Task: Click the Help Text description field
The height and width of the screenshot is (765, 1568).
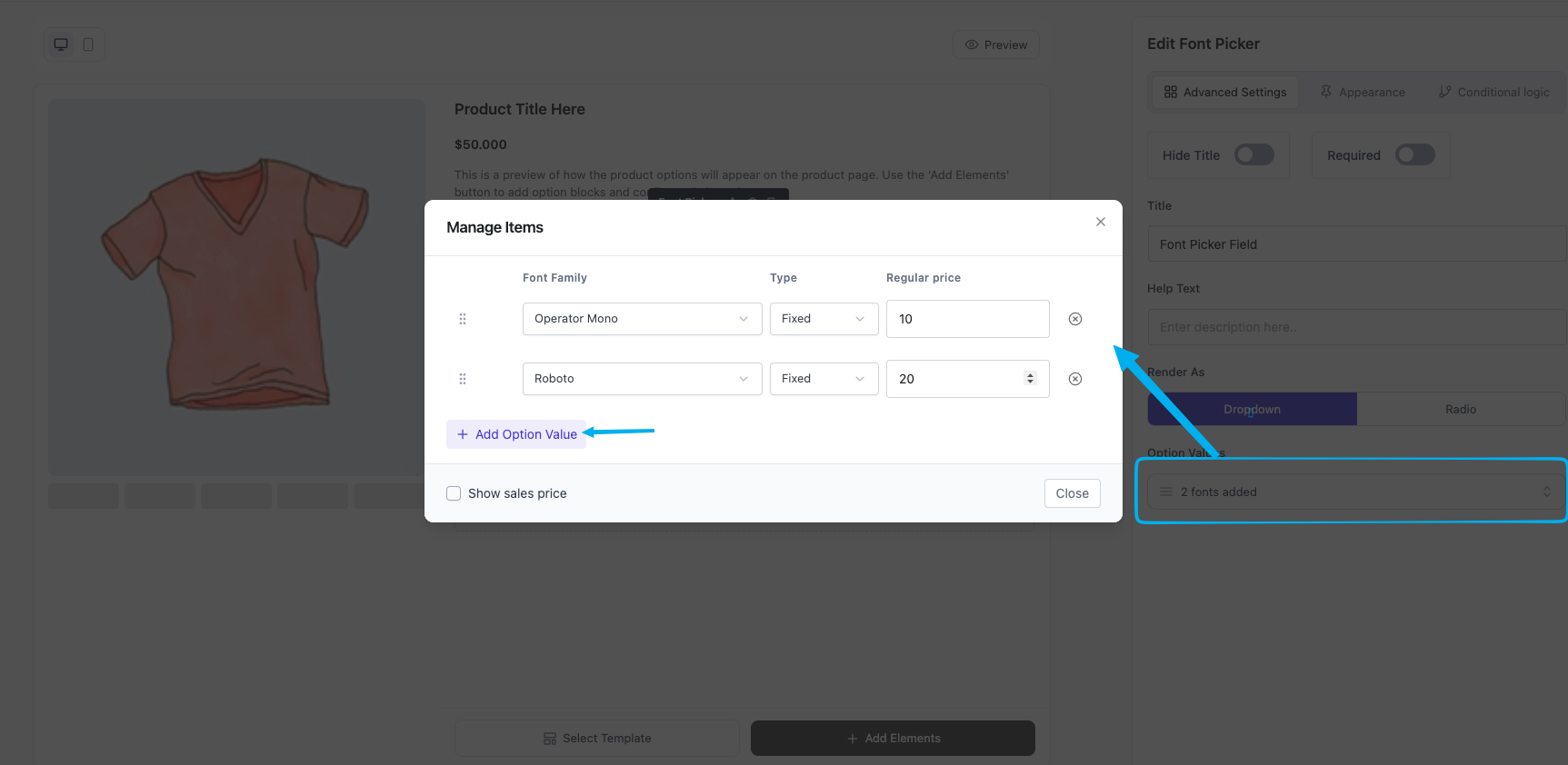Action: coord(1357,327)
